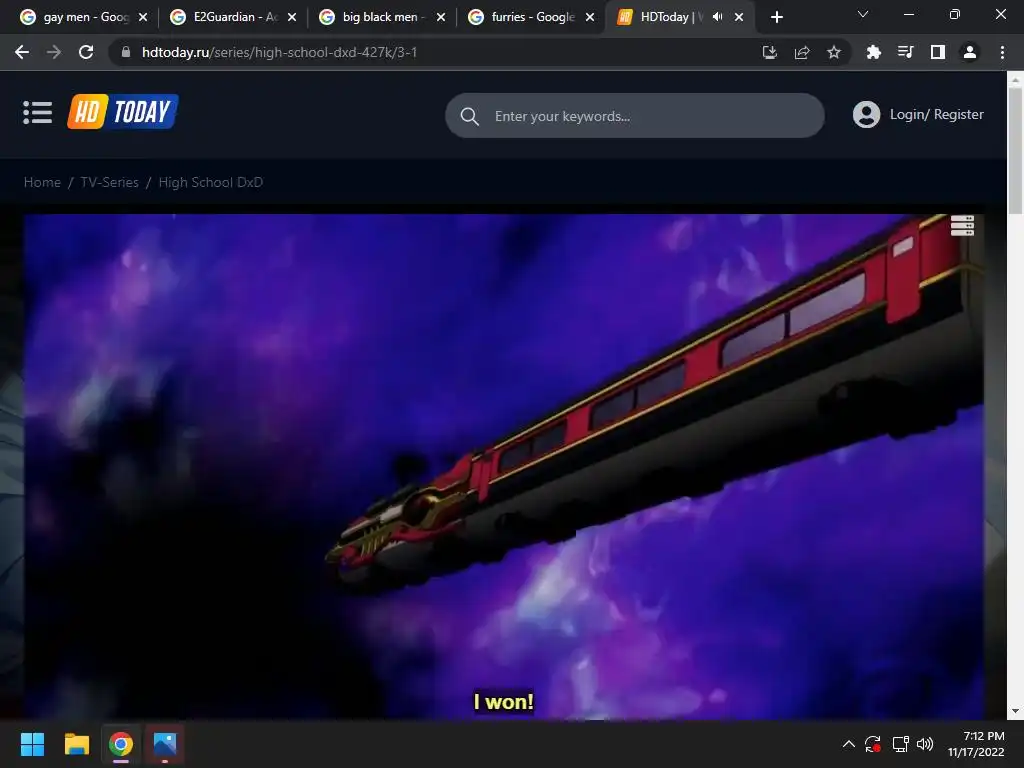The width and height of the screenshot is (1024, 768).
Task: Share this page icon
Action: pos(802,52)
